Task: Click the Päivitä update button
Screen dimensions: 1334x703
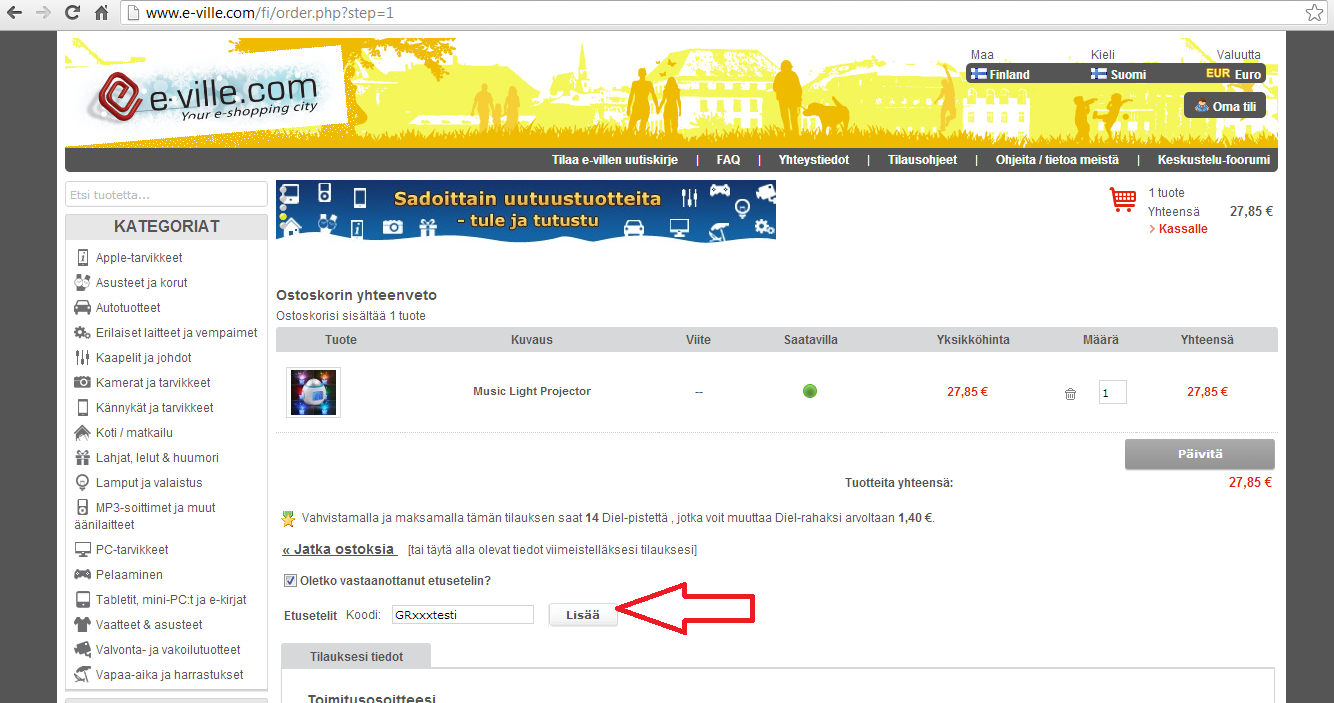Action: pos(1199,454)
